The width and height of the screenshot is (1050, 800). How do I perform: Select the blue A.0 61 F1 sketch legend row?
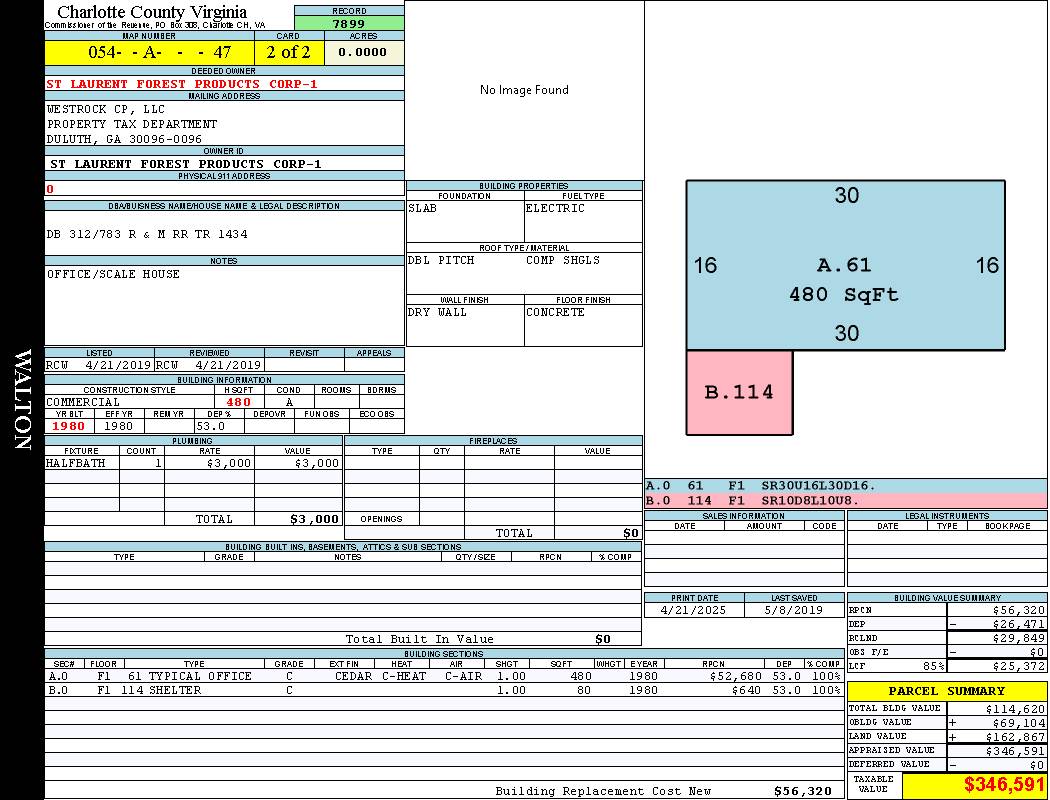[846, 486]
